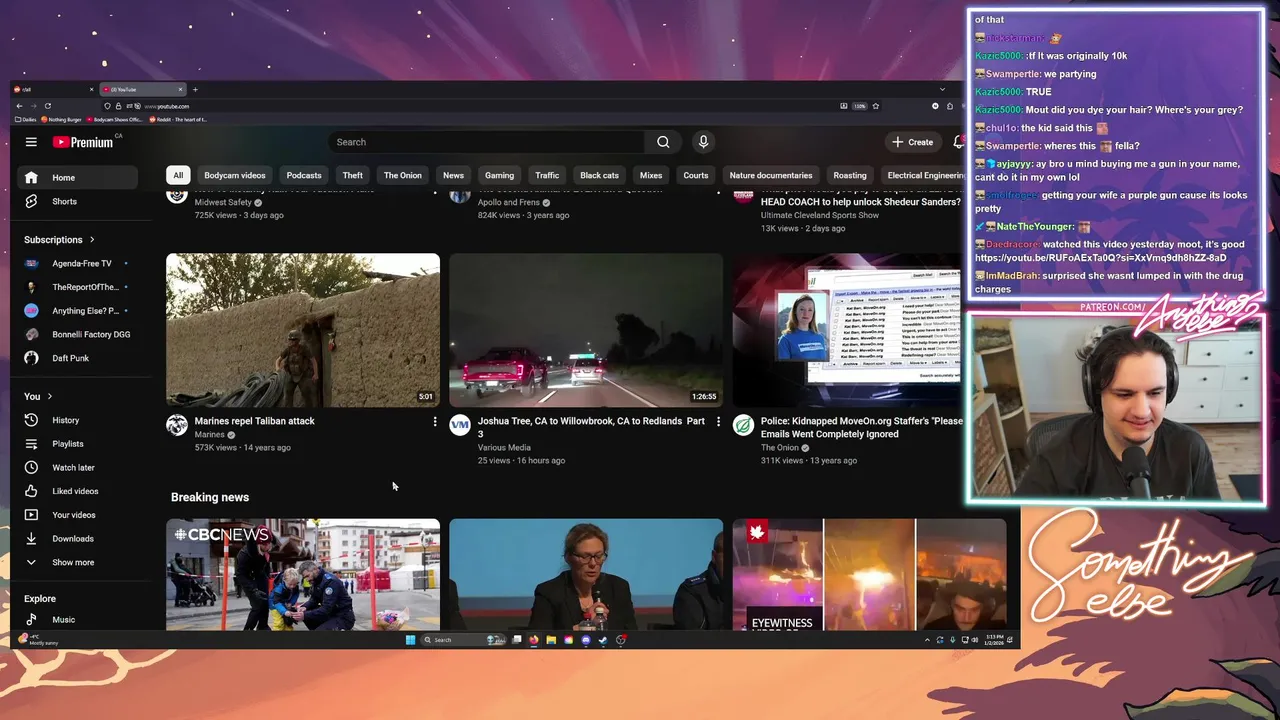Open TheReportOfThe... subscription channel
This screenshot has height=720, width=1280.
78,287
